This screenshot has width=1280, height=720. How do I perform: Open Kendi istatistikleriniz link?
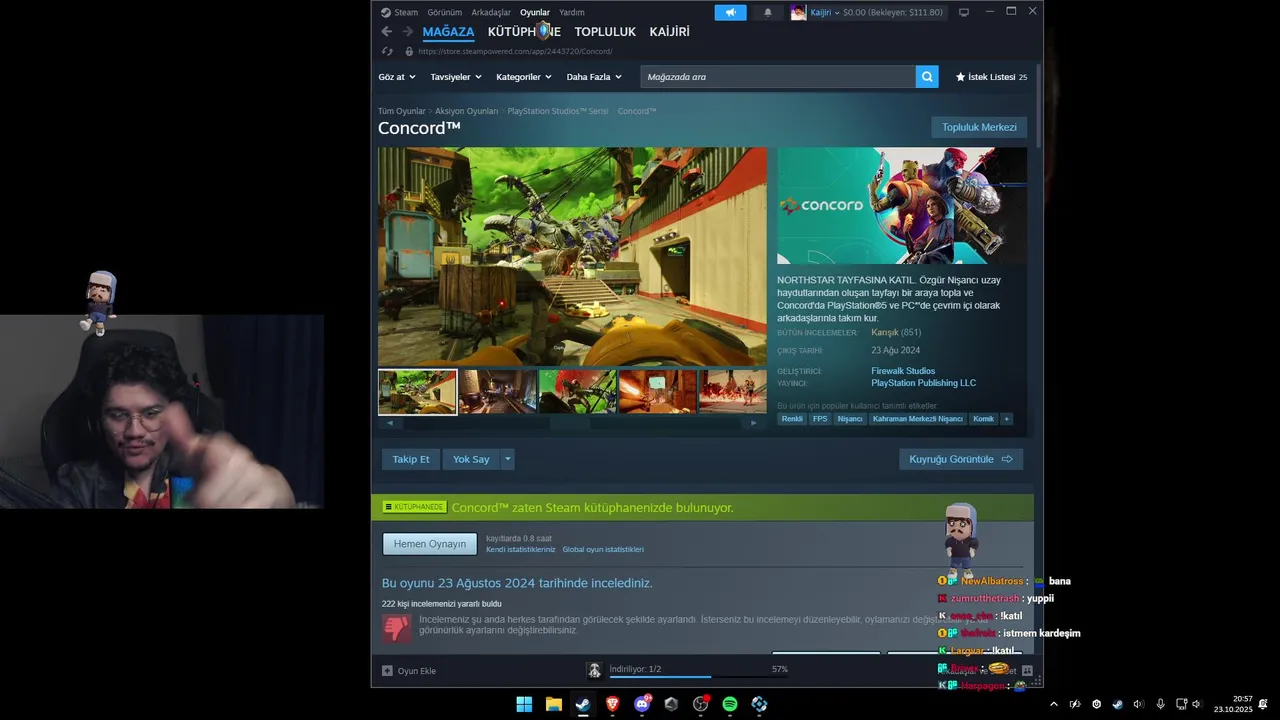(521, 550)
